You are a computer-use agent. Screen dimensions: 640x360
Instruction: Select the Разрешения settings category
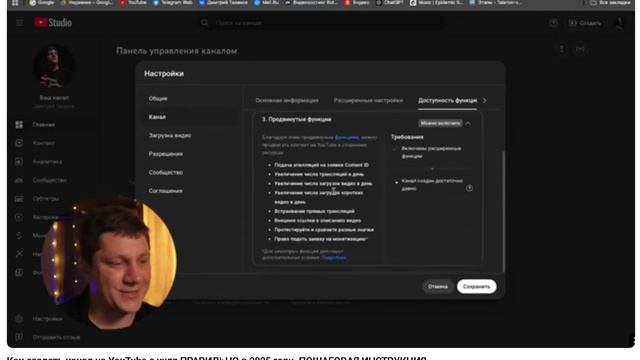[x=166, y=154]
